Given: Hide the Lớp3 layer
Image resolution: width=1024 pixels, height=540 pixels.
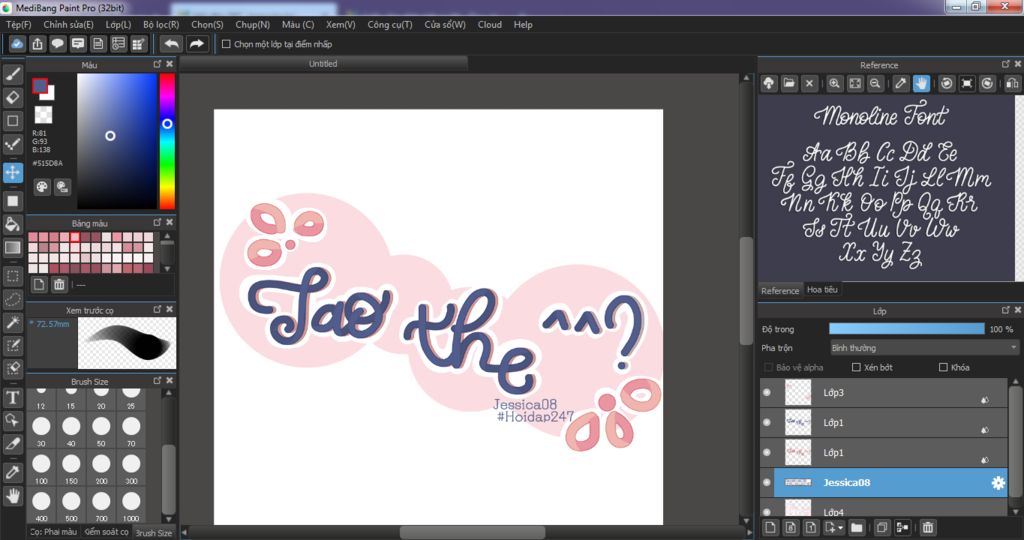Looking at the screenshot, I should [x=767, y=392].
